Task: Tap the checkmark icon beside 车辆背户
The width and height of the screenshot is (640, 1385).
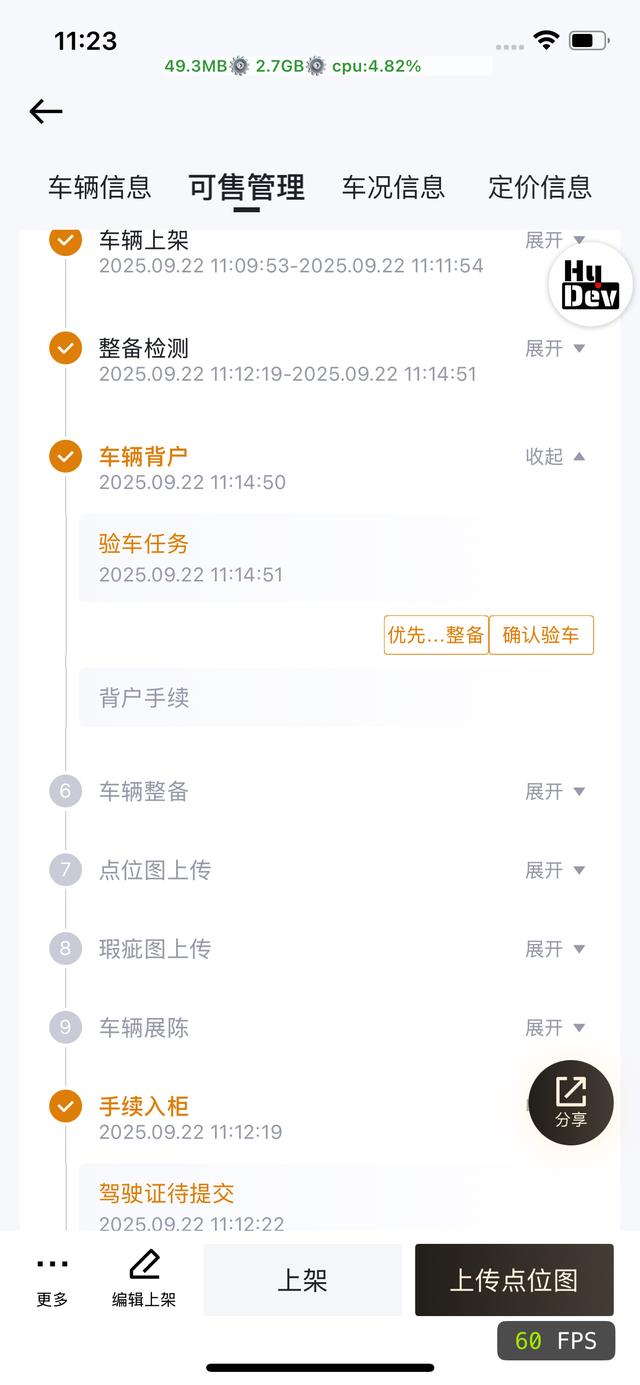Action: pyautogui.click(x=65, y=456)
